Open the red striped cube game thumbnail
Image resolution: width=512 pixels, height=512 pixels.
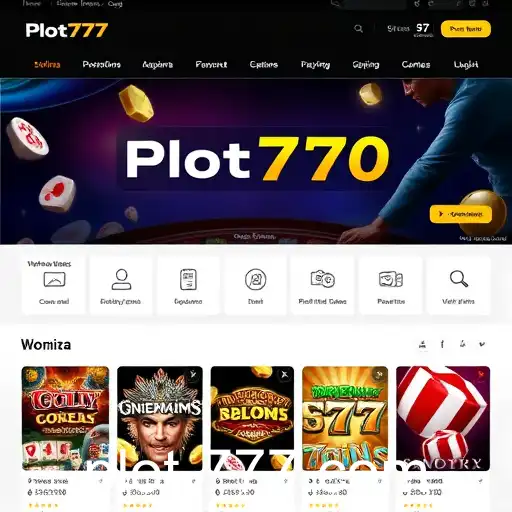pyautogui.click(x=443, y=418)
